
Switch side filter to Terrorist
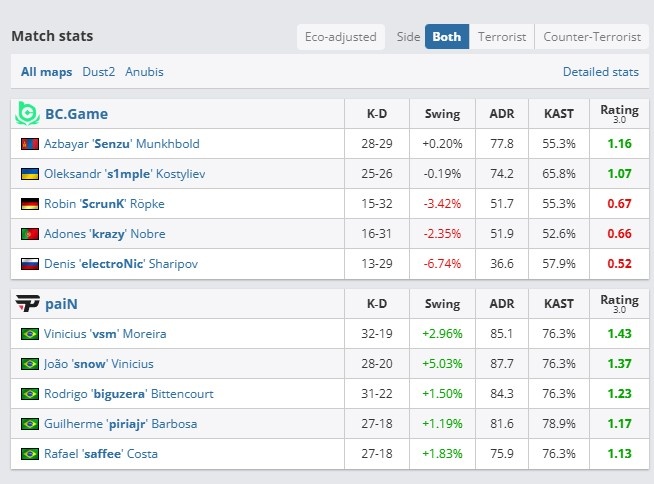[502, 37]
